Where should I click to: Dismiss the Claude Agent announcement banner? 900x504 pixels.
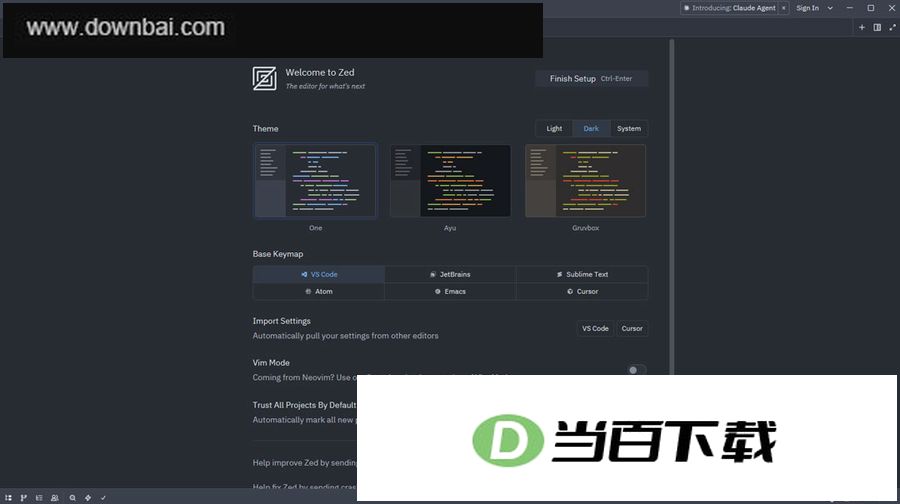[783, 8]
